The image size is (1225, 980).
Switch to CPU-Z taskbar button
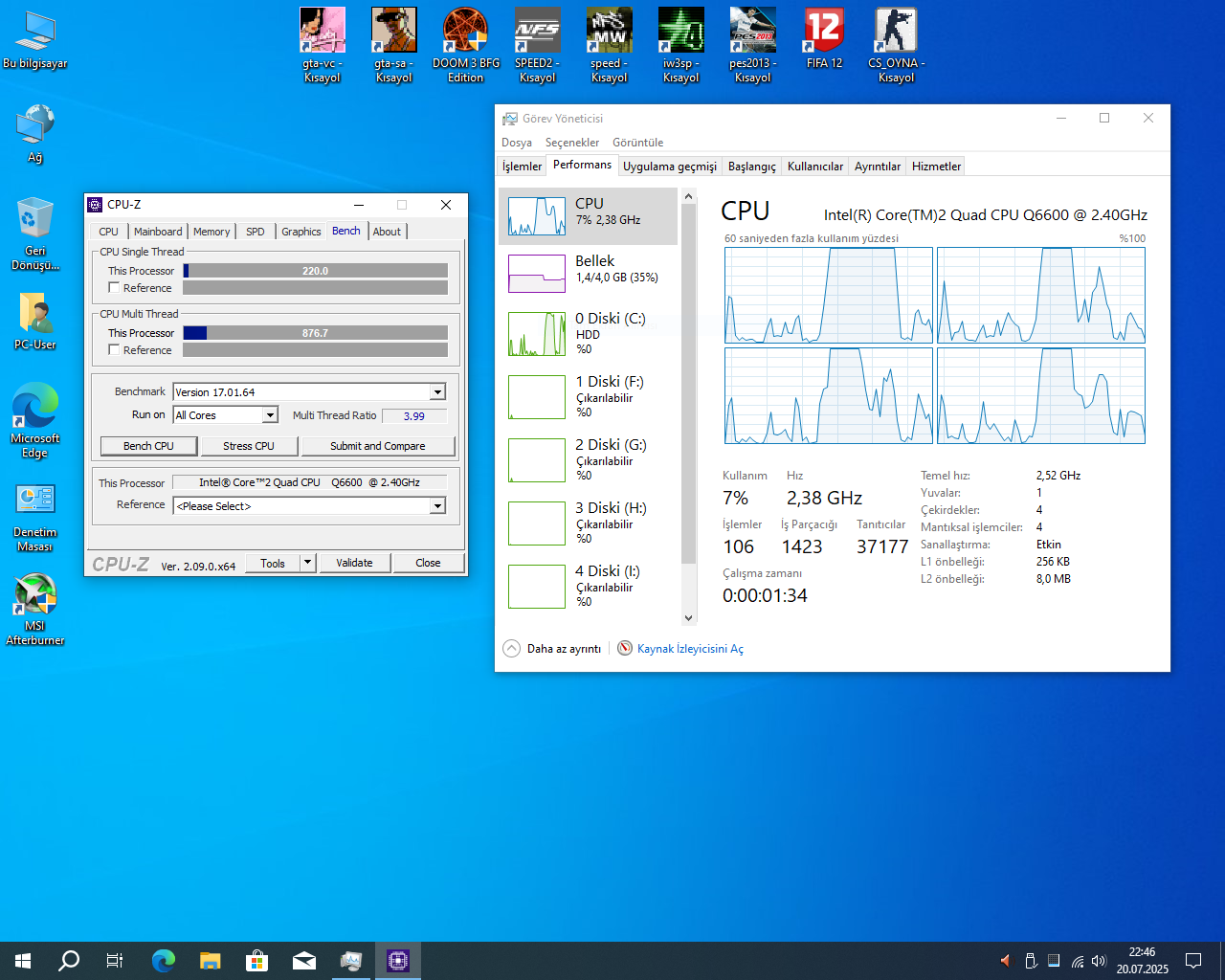point(398,961)
